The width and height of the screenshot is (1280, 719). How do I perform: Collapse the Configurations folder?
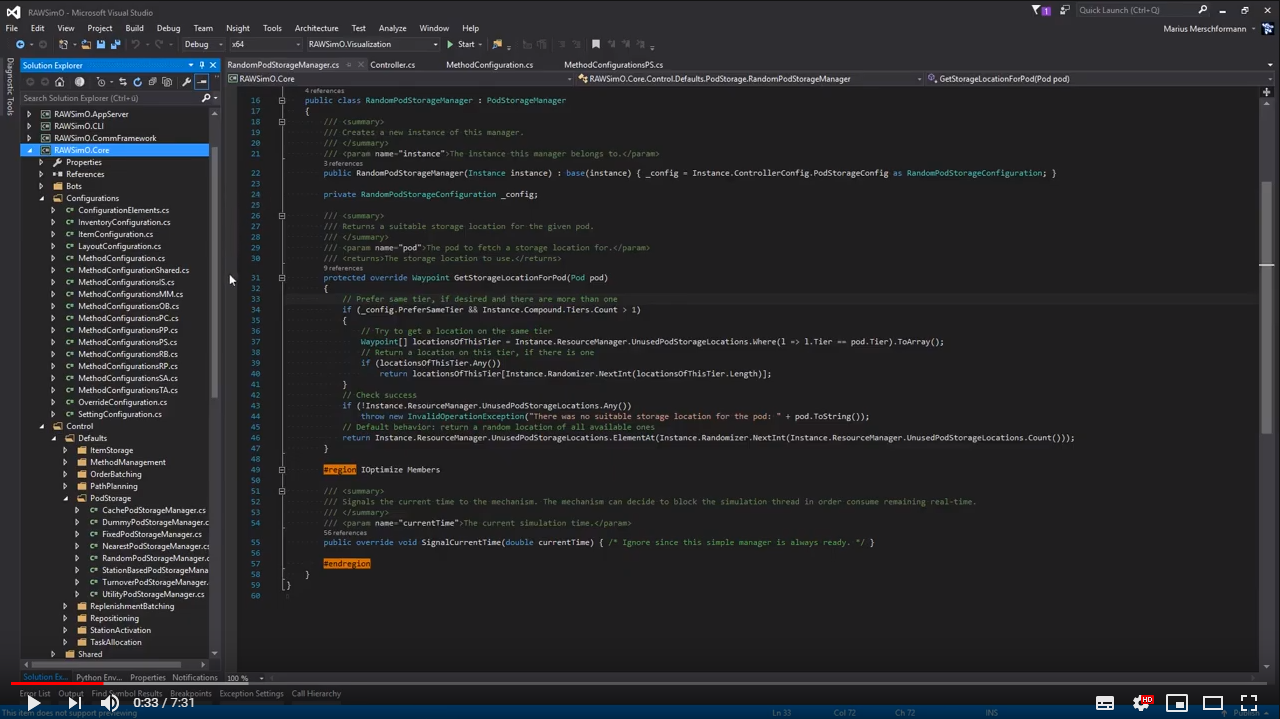click(x=41, y=198)
